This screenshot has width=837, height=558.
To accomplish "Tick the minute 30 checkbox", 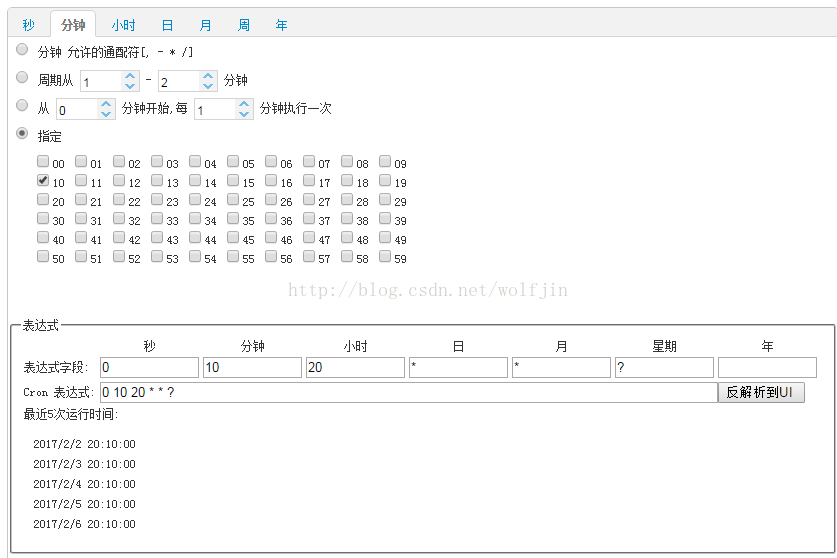I will pyautogui.click(x=43, y=218).
